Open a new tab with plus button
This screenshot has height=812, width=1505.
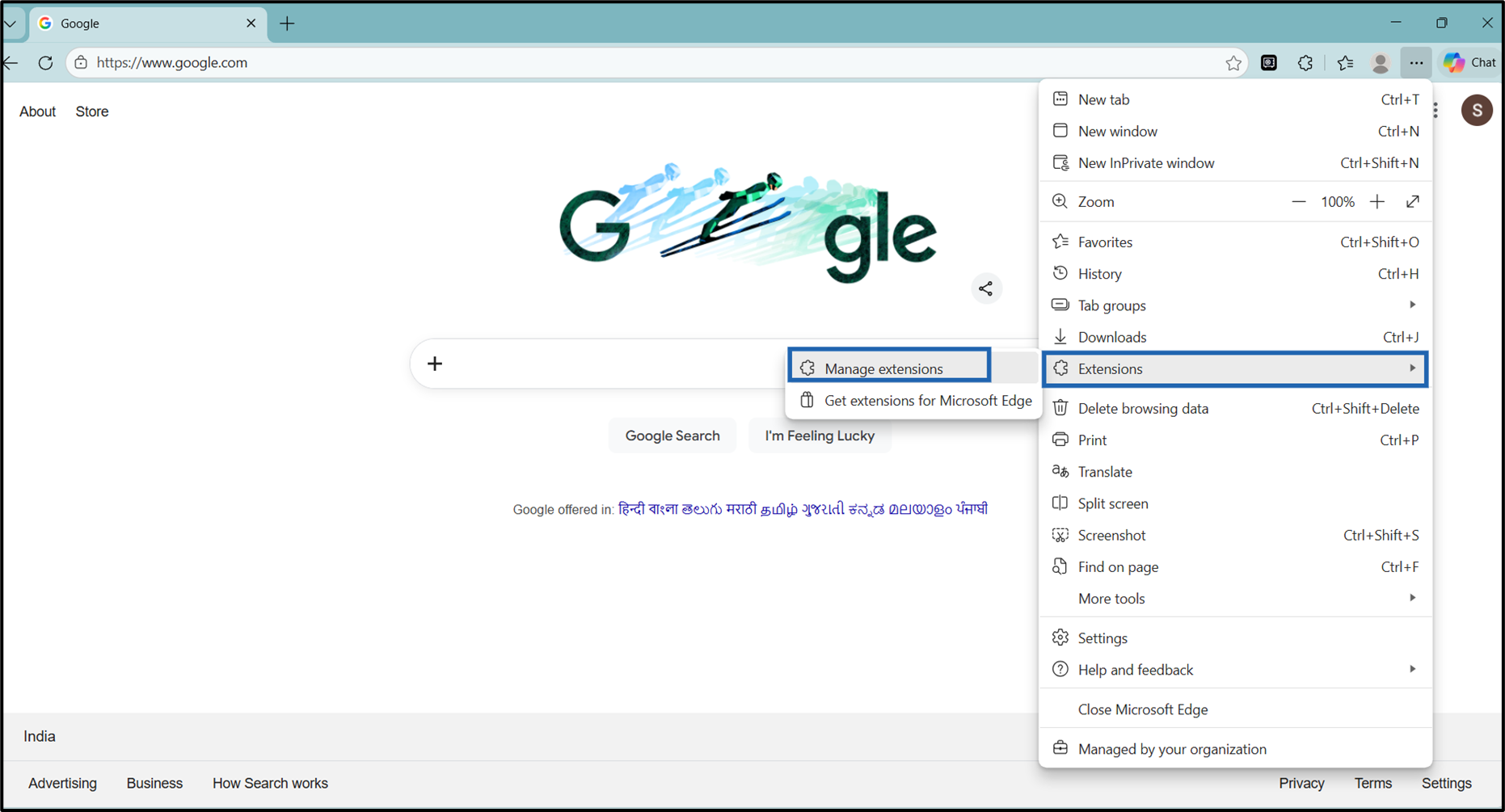(287, 23)
